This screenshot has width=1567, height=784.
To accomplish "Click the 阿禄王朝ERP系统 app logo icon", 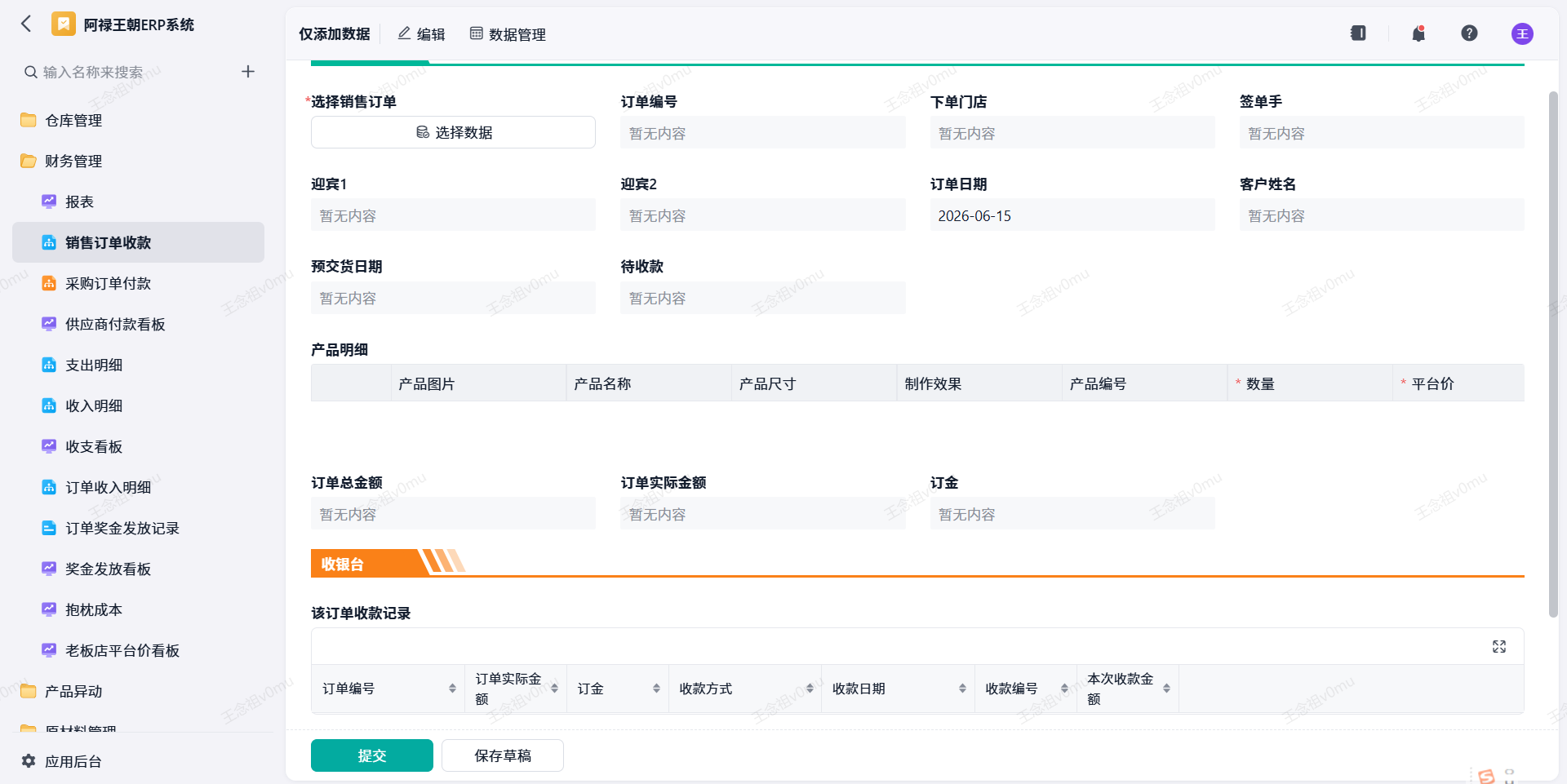I will click(x=63, y=24).
